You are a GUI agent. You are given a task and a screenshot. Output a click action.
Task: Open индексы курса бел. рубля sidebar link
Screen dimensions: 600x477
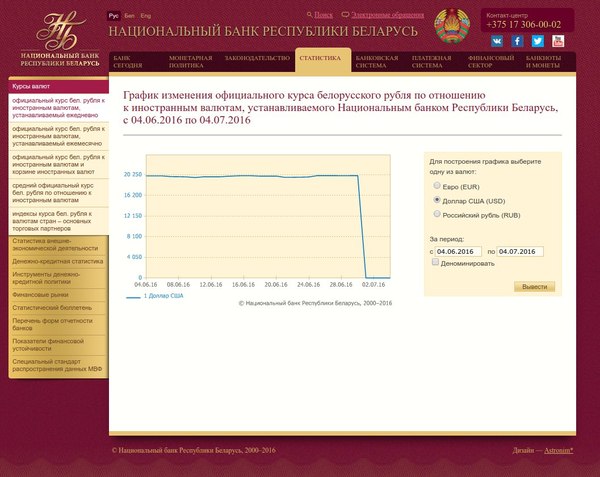click(59, 221)
